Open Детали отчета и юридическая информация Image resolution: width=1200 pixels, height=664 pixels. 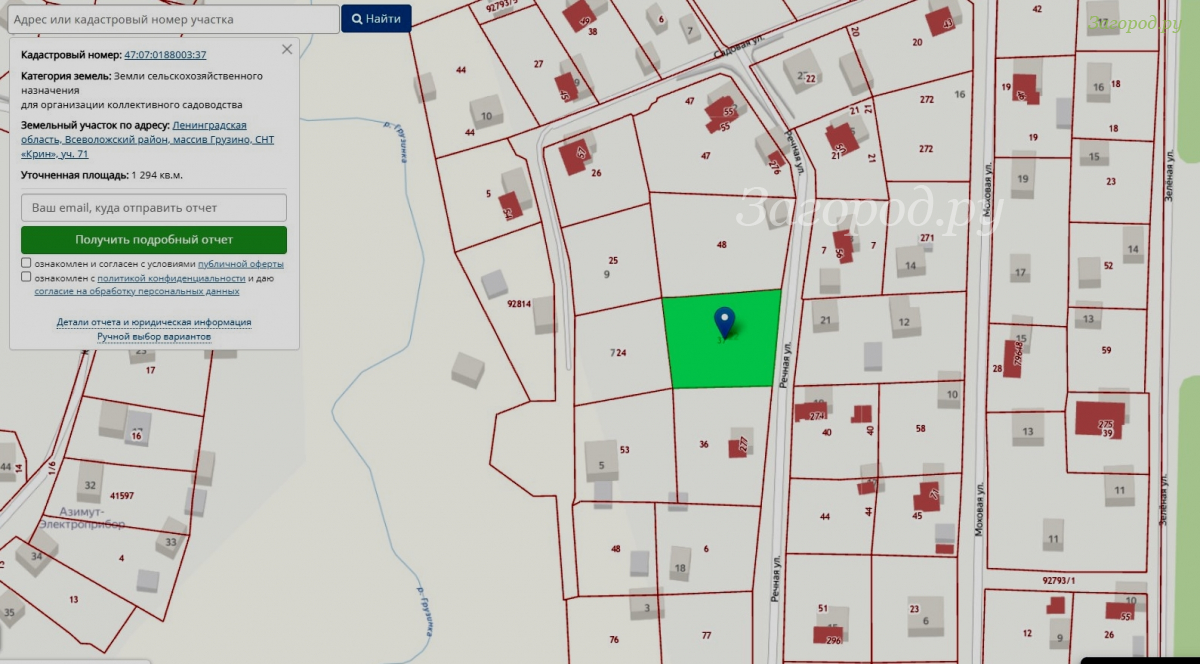tap(154, 322)
